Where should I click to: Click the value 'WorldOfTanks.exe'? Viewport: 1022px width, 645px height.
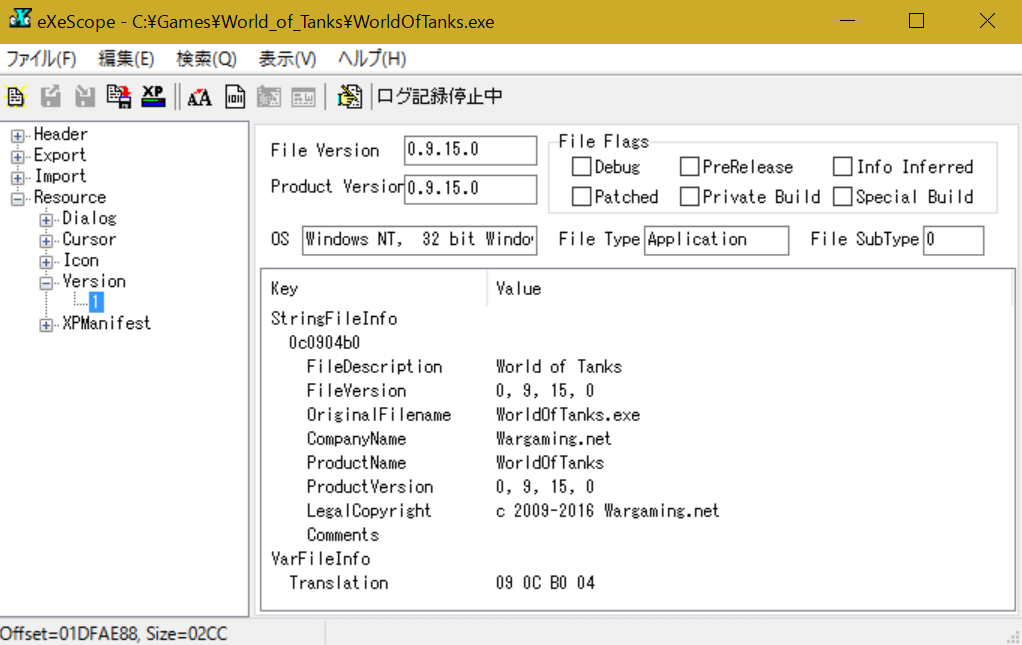(x=568, y=415)
